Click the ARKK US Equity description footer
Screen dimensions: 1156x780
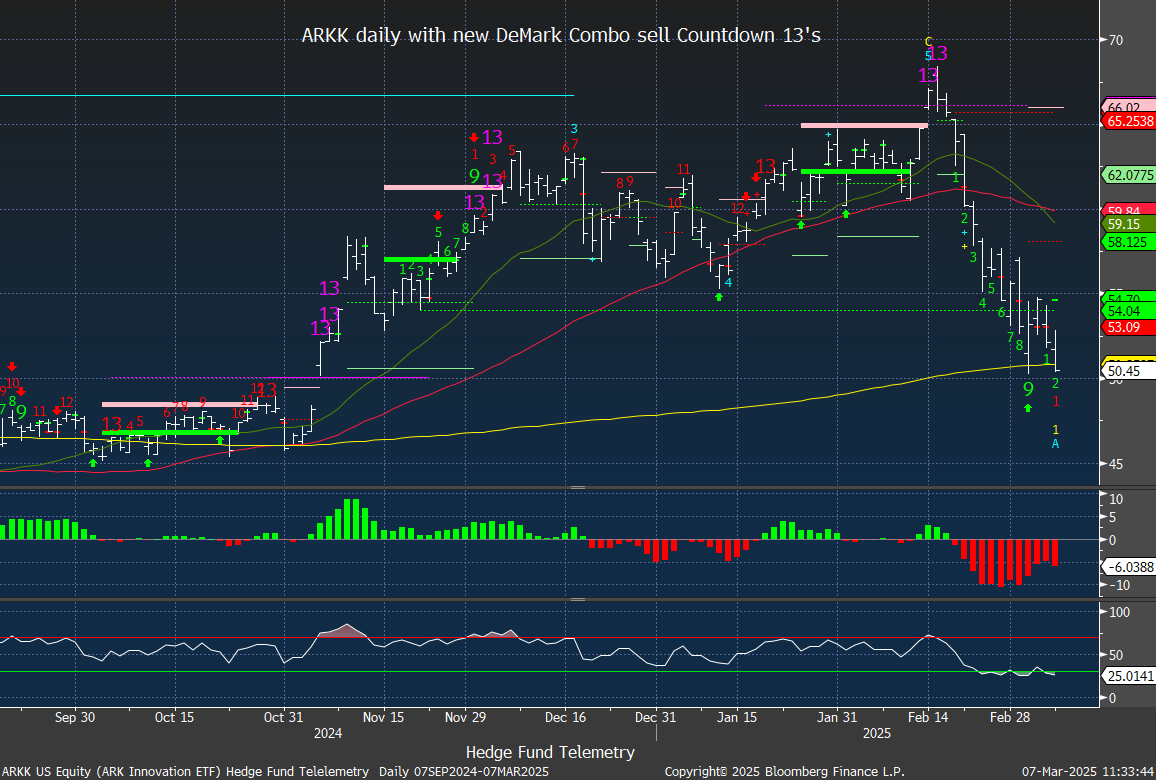point(275,772)
